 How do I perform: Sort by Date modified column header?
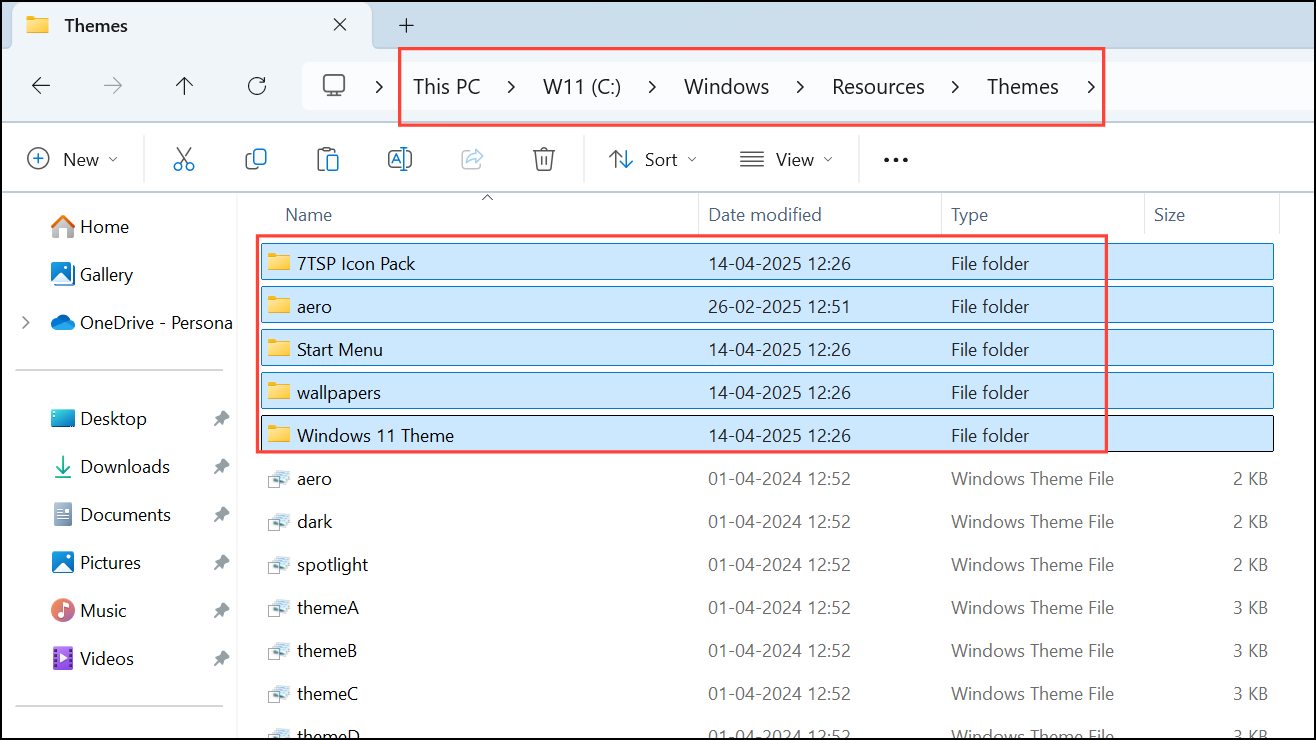click(765, 215)
